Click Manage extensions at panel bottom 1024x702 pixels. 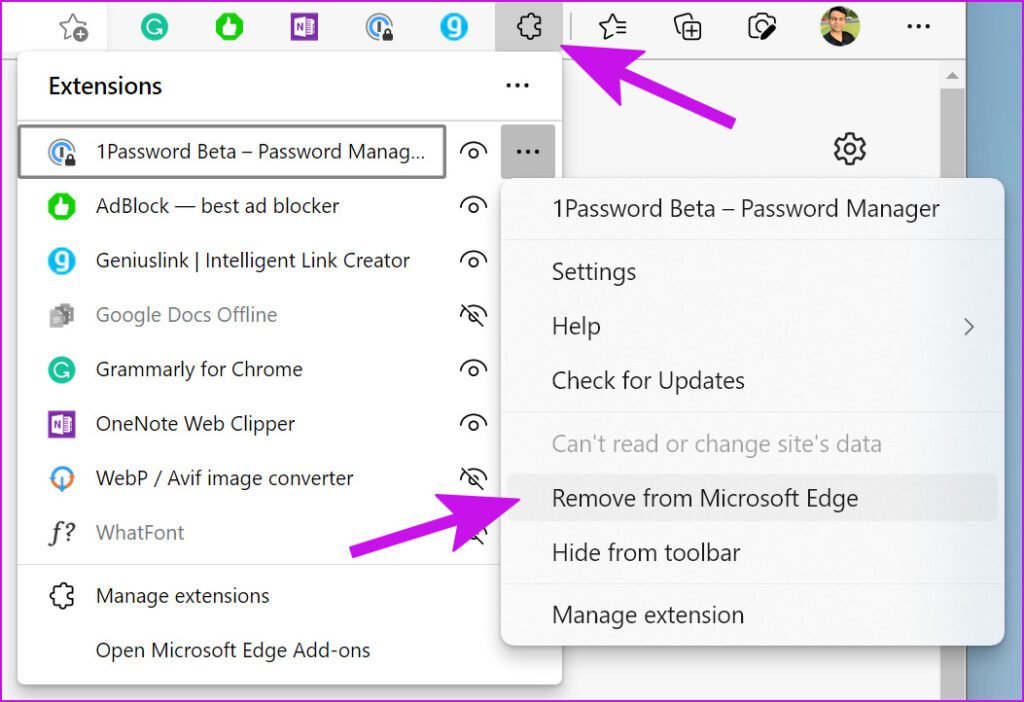pyautogui.click(x=182, y=595)
